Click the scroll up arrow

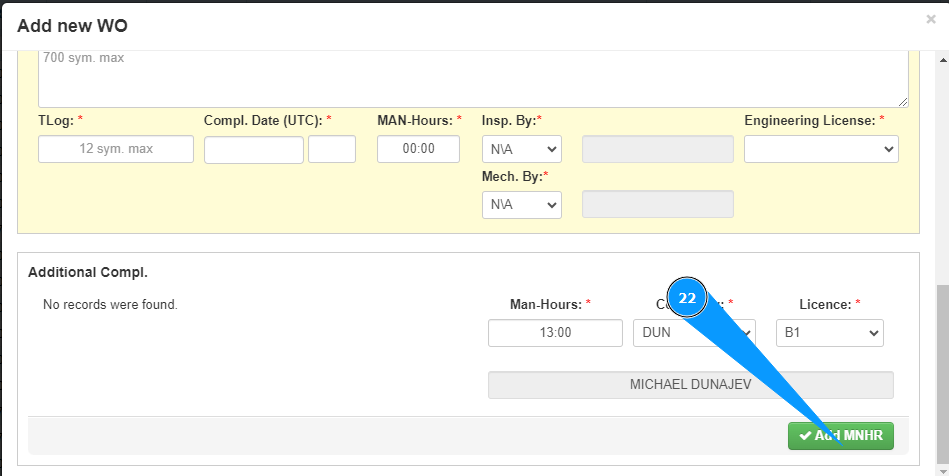pyautogui.click(x=942, y=59)
